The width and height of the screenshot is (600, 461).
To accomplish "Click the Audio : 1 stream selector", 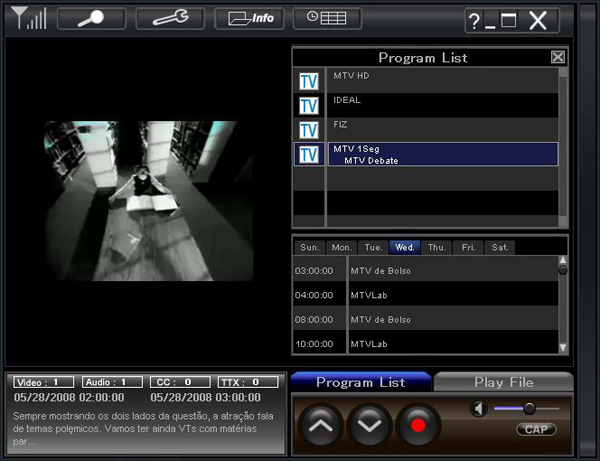I will point(112,382).
